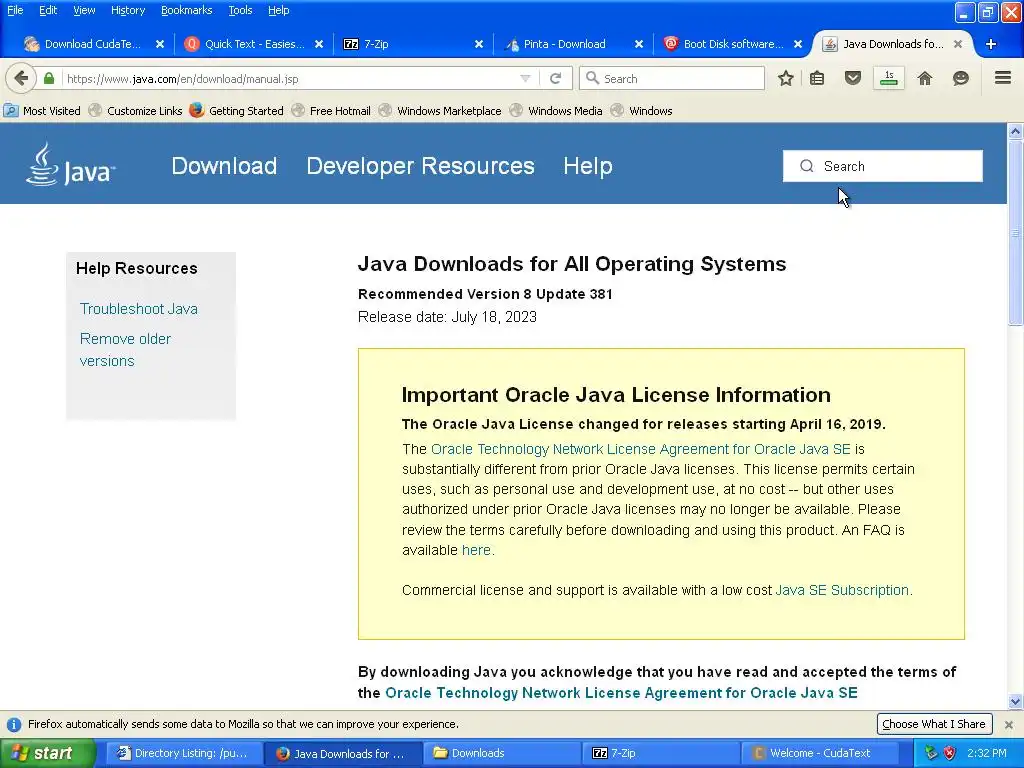
Task: Open the Windows Marketplace bookmark
Action: [x=441, y=110]
